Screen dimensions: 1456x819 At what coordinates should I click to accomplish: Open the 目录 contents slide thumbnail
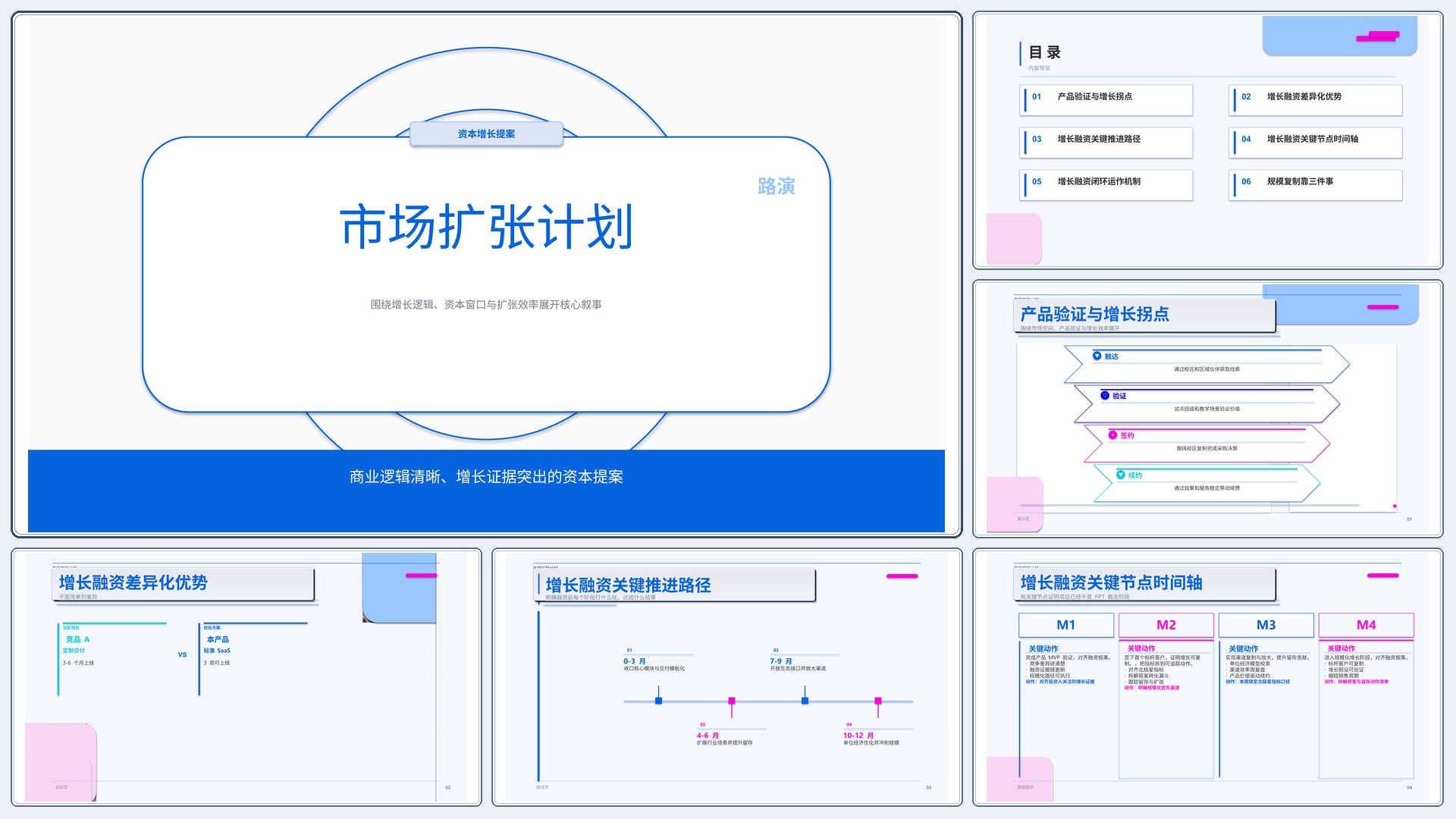click(1207, 140)
